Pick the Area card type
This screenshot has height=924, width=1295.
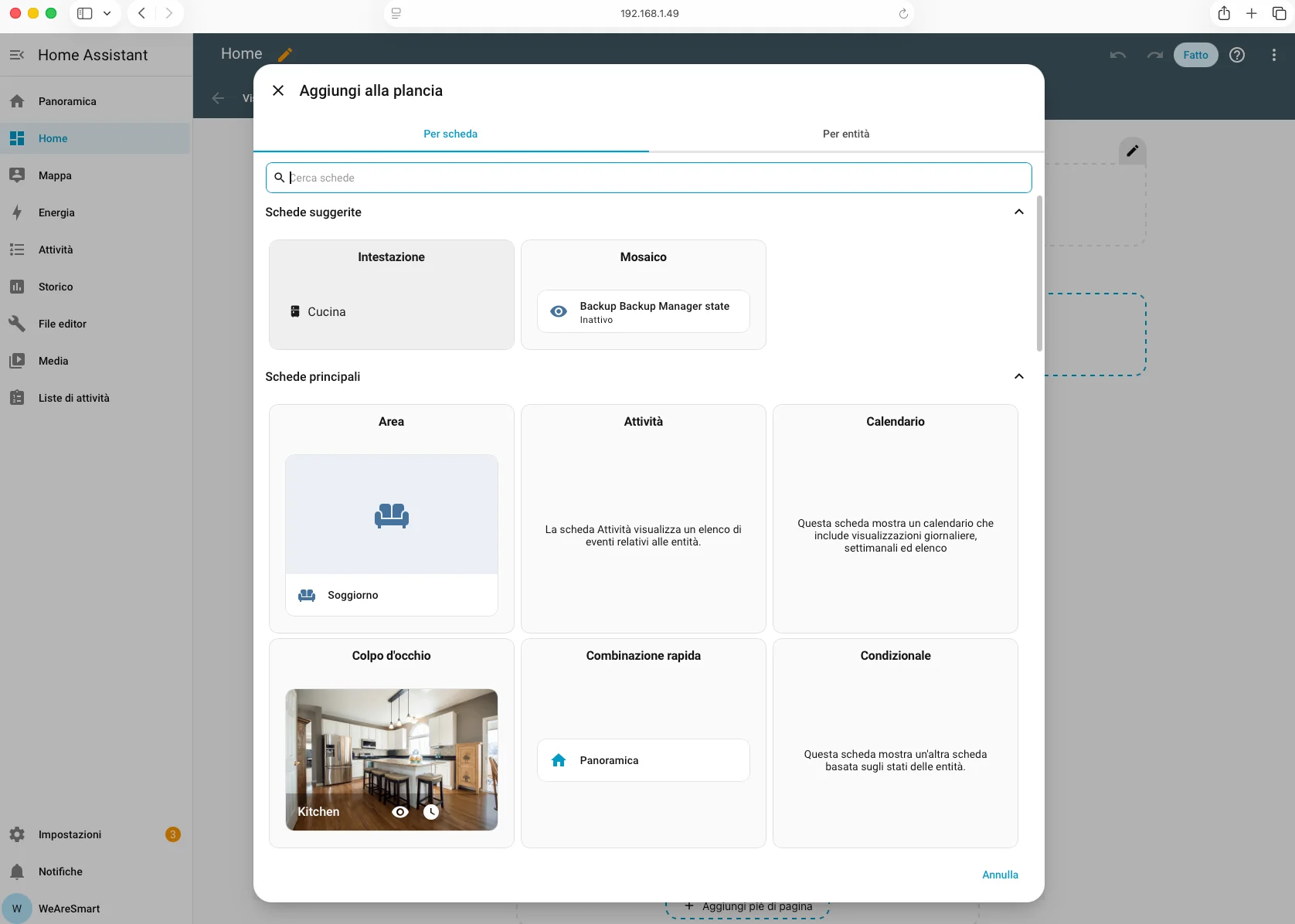click(x=391, y=518)
